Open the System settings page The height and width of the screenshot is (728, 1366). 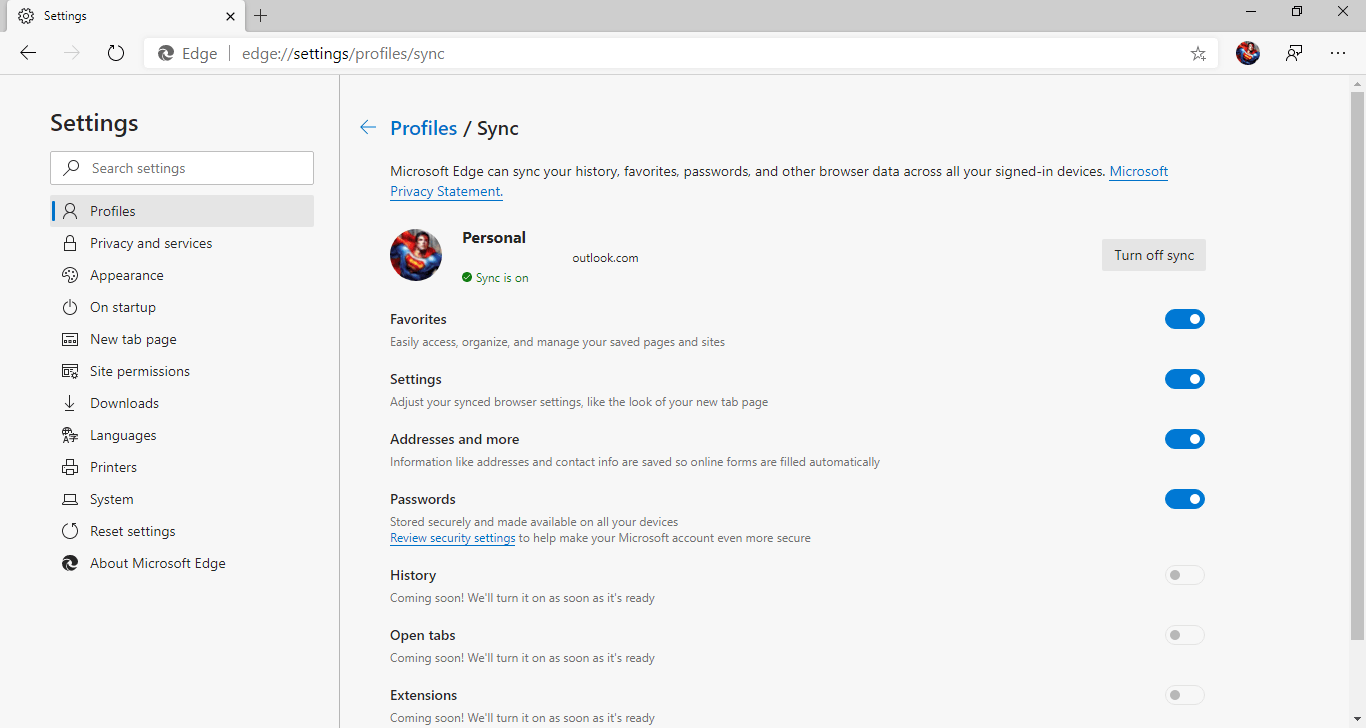pyautogui.click(x=182, y=499)
